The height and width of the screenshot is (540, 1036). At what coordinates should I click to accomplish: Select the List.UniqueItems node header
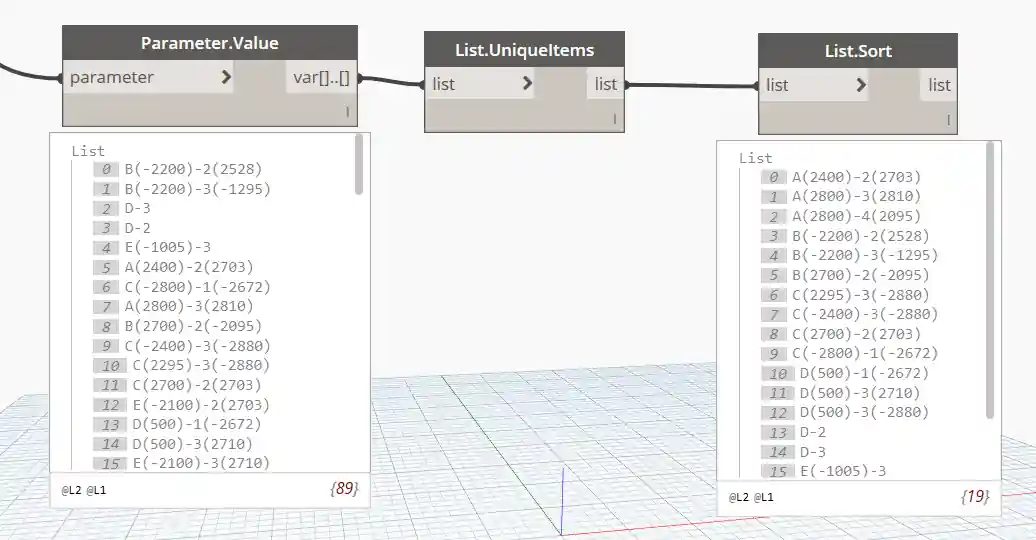[524, 49]
